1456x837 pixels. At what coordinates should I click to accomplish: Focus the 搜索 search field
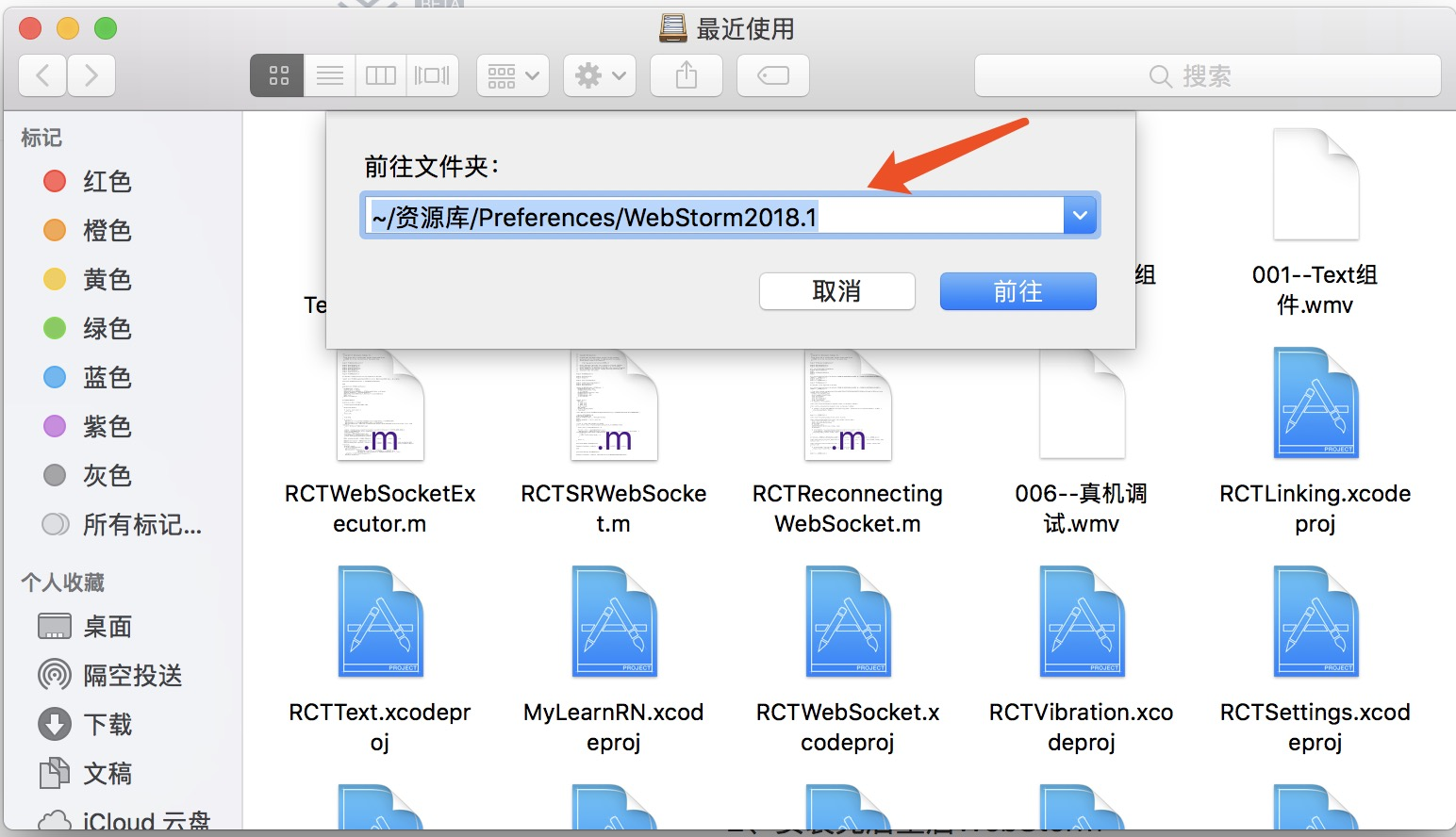coord(1208,75)
